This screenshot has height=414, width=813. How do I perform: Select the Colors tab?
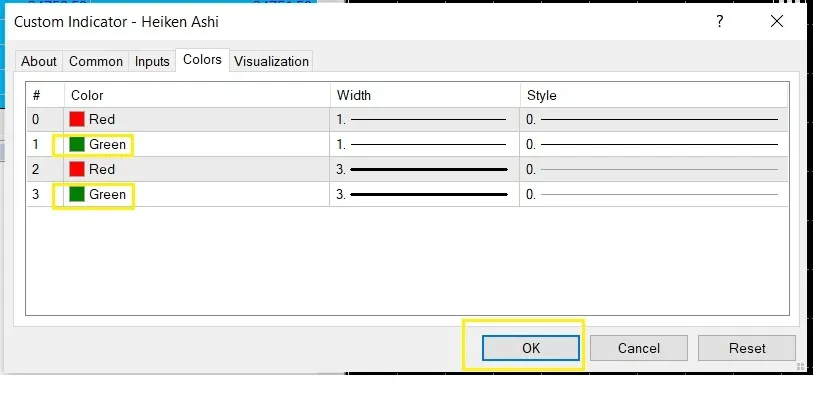[202, 60]
